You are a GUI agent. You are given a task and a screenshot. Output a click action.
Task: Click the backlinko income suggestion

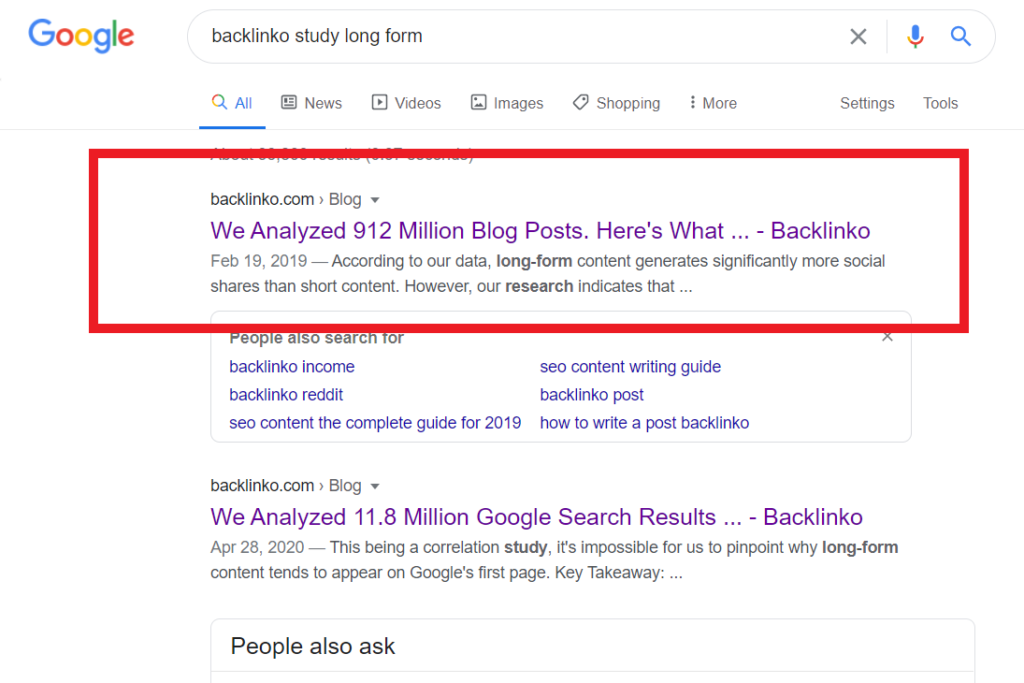[292, 367]
